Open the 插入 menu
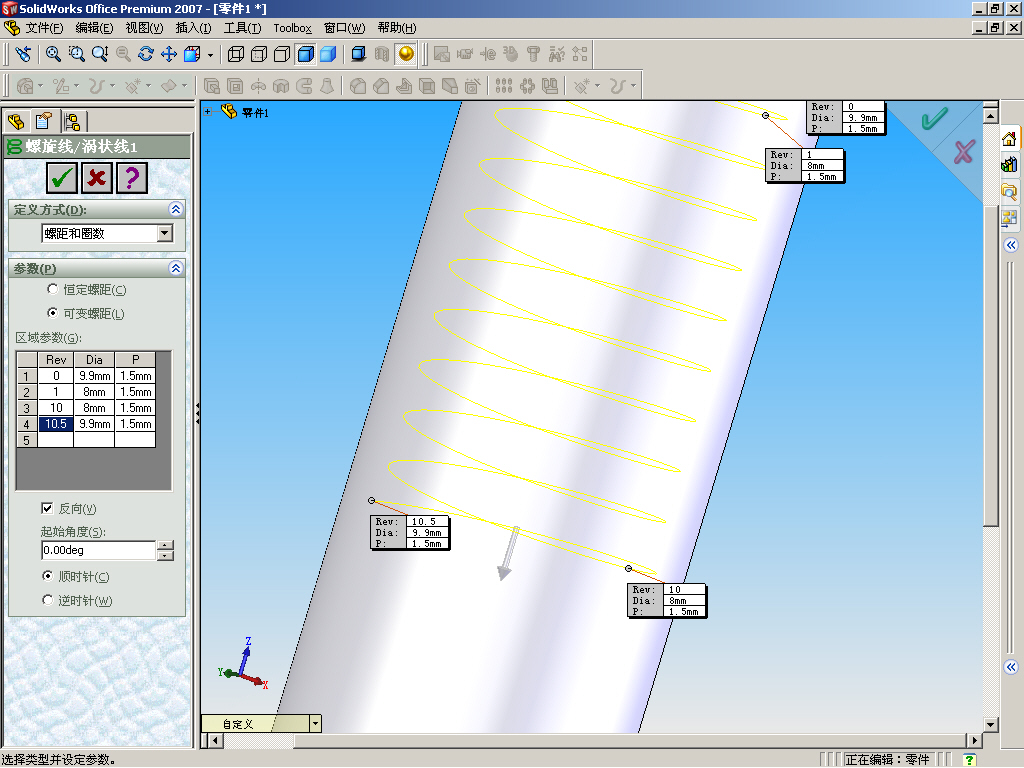1024x768 pixels. coord(193,28)
